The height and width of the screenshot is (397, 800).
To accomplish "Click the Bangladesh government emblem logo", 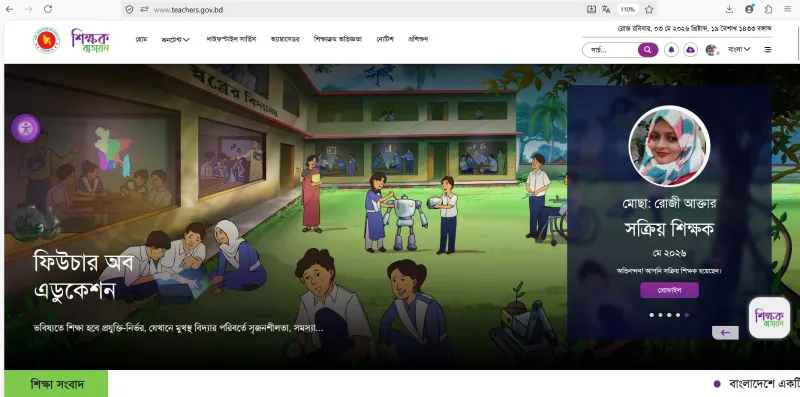I will coord(46,40).
